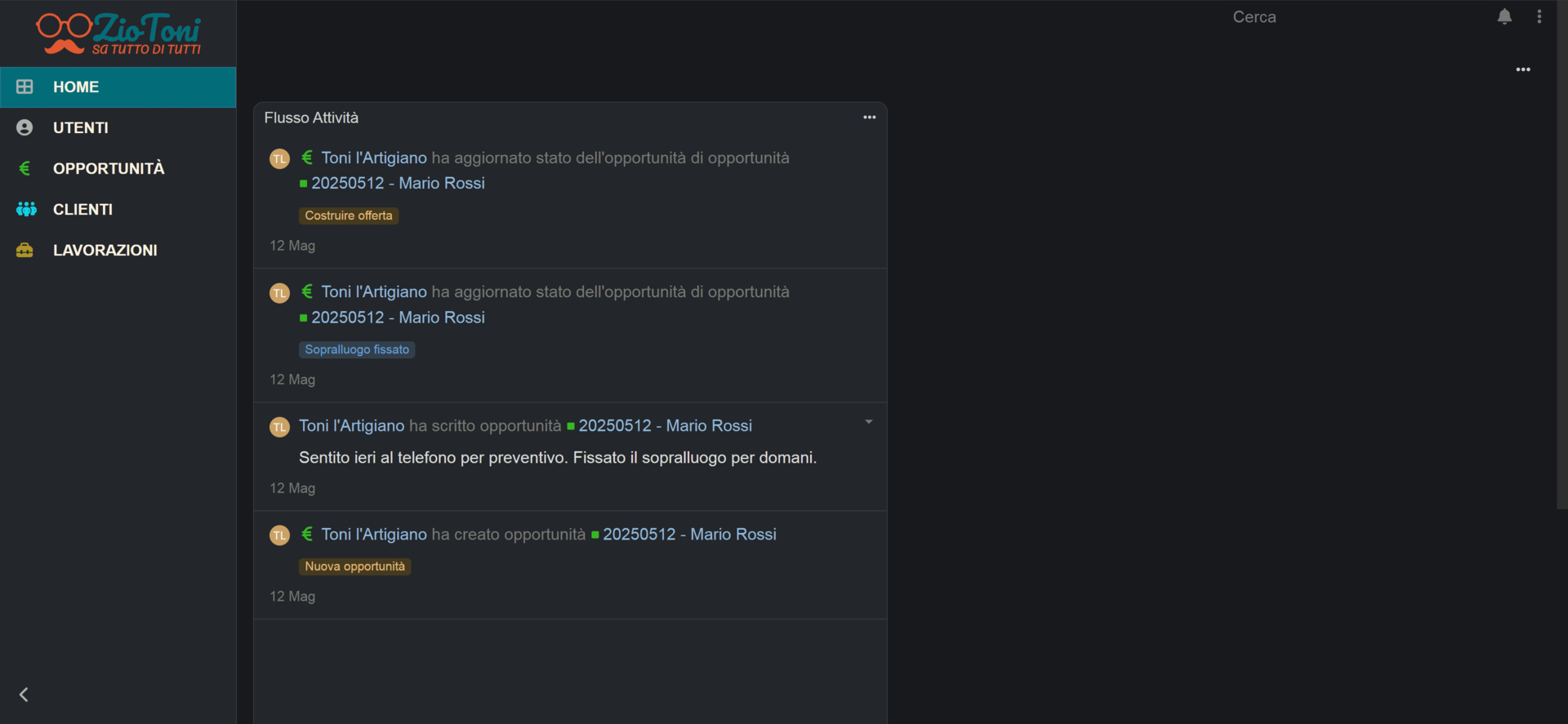Go to the Utenti menu item
The height and width of the screenshot is (724, 1568).
[x=81, y=127]
